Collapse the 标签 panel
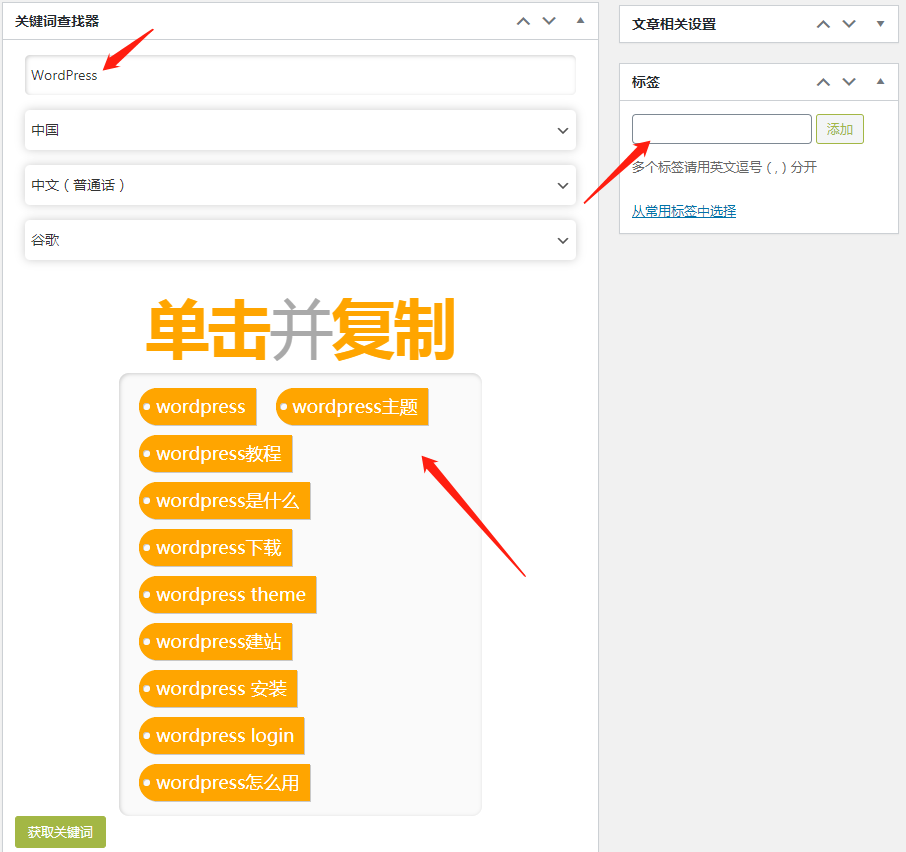This screenshot has width=906, height=852. click(x=880, y=81)
